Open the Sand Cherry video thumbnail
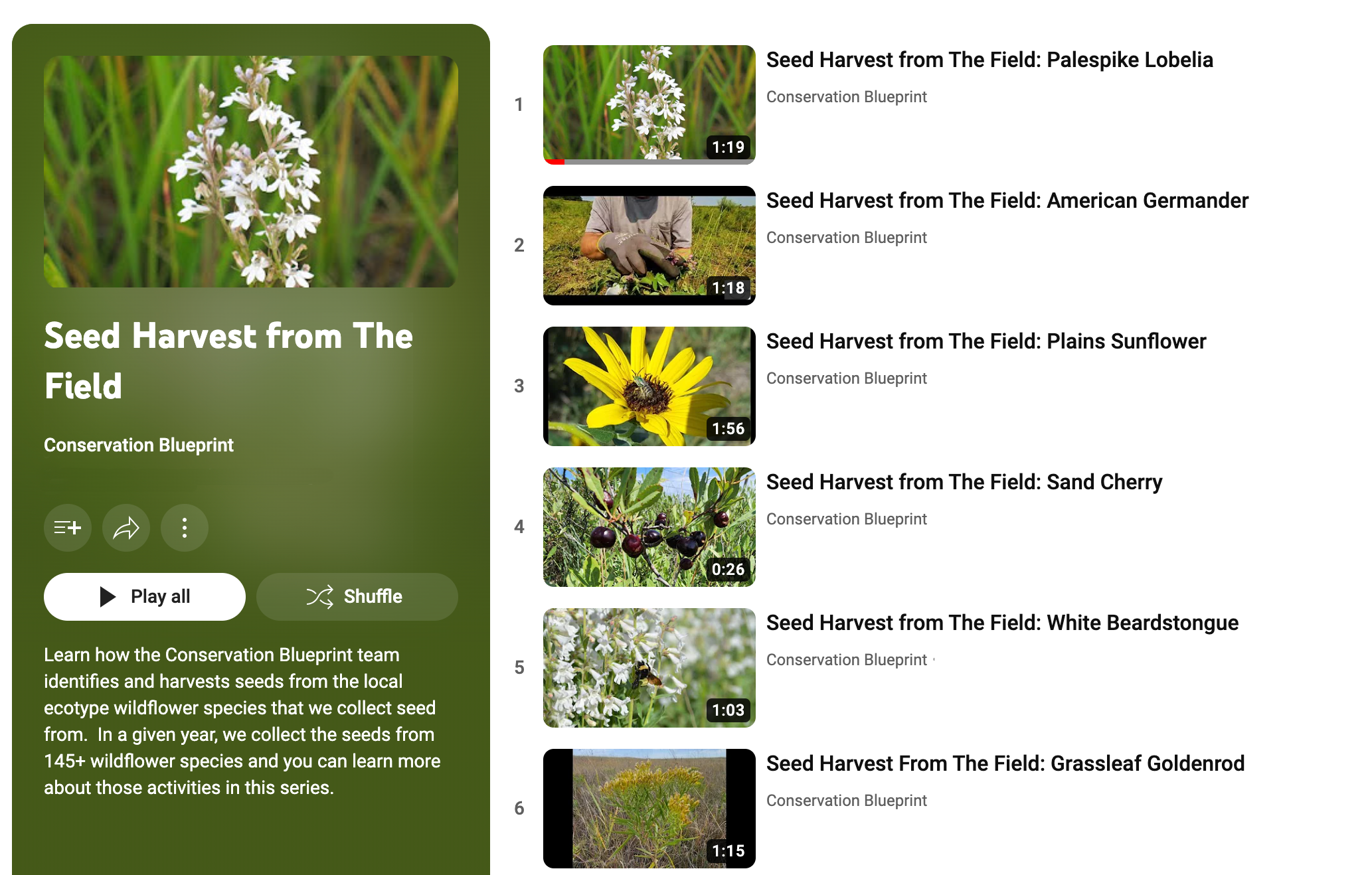Image resolution: width=1372 pixels, height=875 pixels. (649, 526)
